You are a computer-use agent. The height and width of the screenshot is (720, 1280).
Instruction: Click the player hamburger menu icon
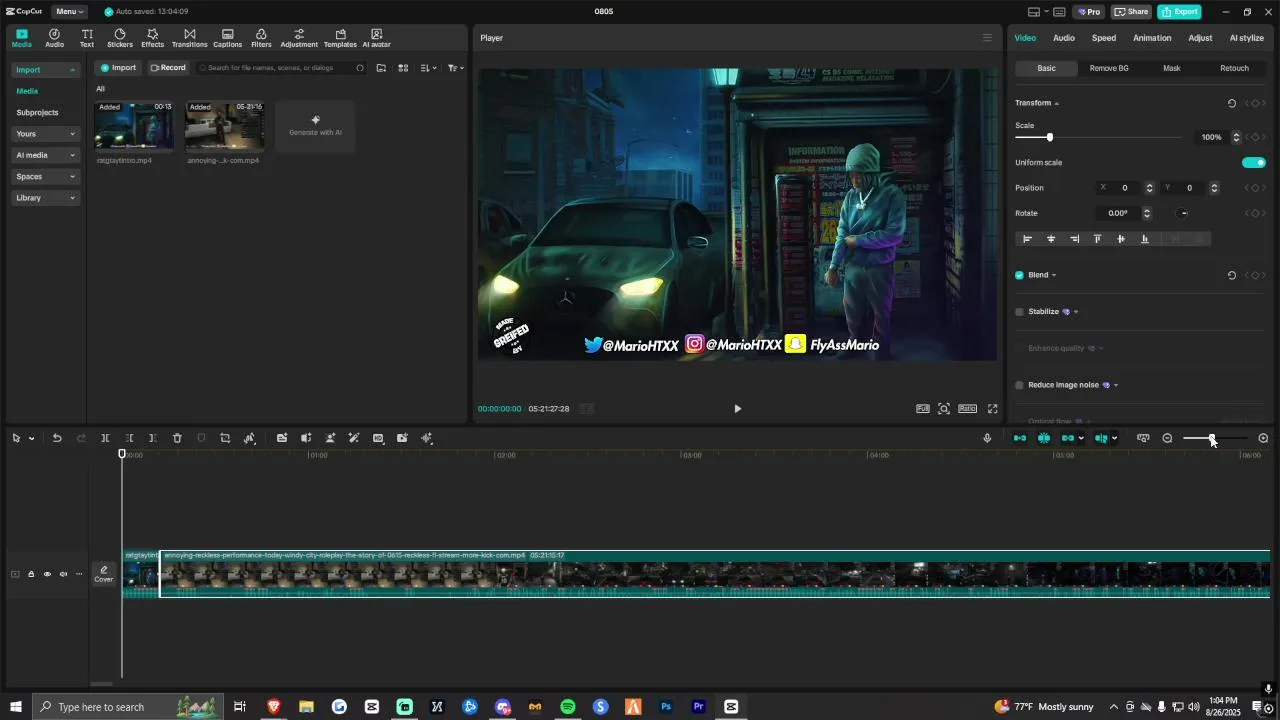tap(987, 38)
